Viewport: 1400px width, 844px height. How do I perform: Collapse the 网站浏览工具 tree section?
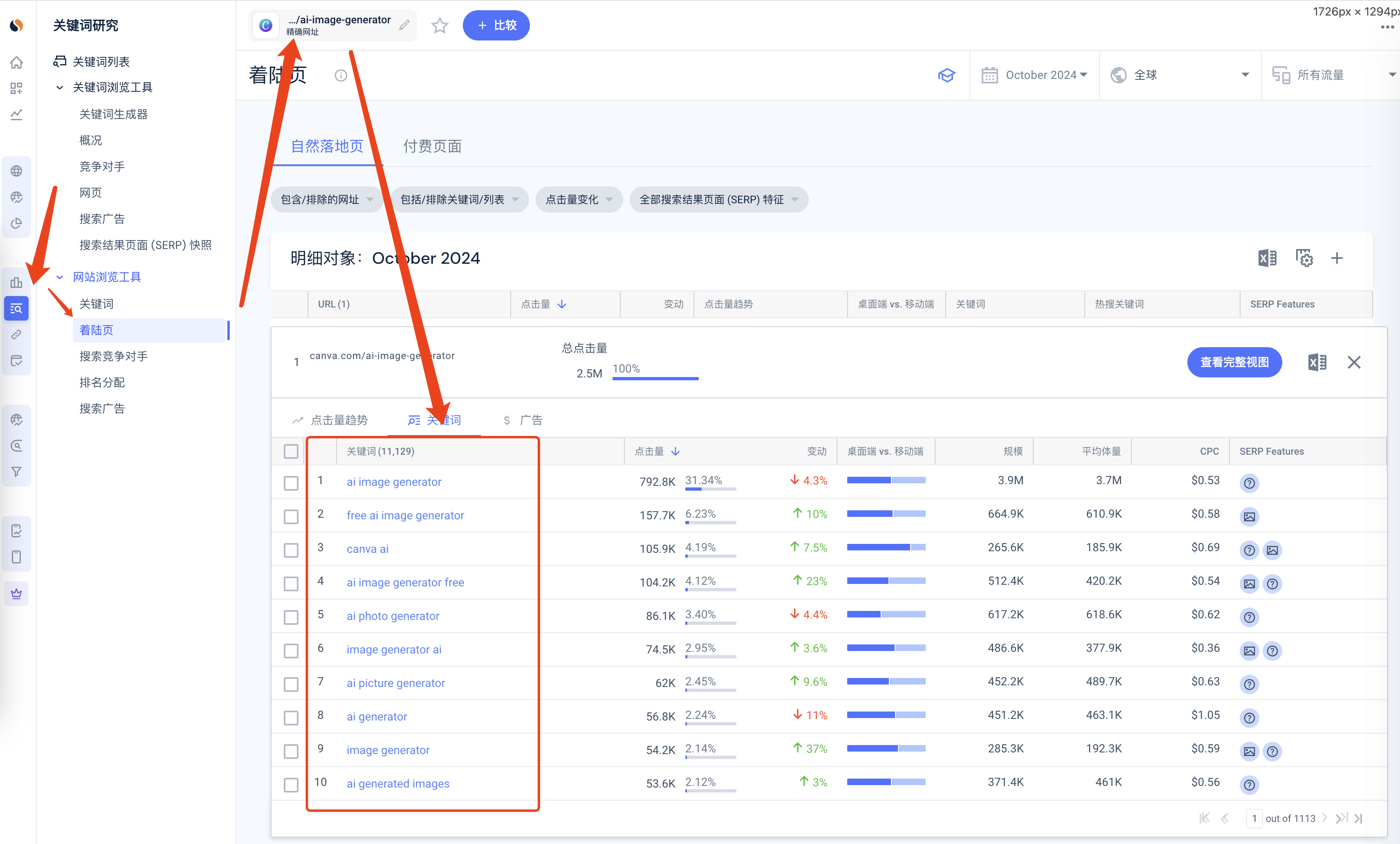pos(60,277)
